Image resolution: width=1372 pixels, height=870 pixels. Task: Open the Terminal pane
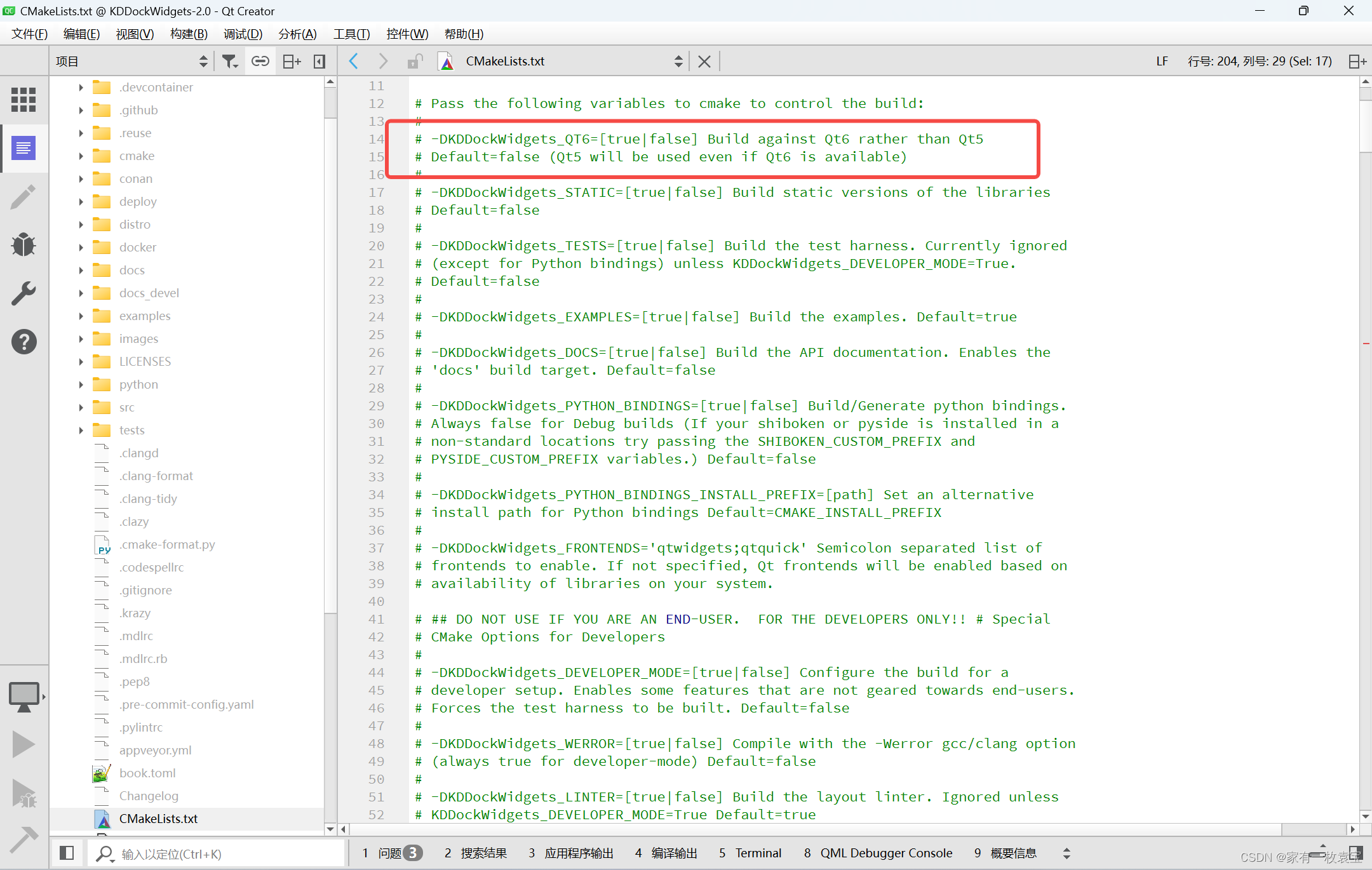(x=750, y=853)
